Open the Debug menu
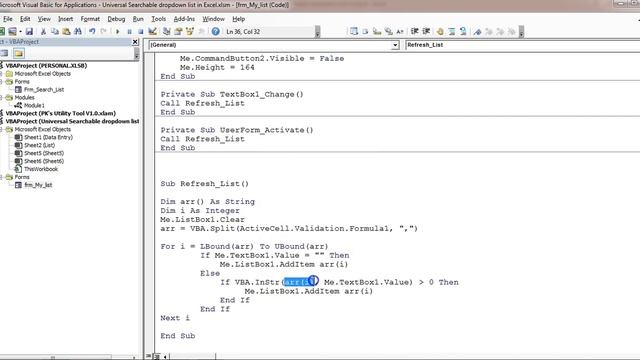The height and width of the screenshot is (360, 640). (116, 19)
